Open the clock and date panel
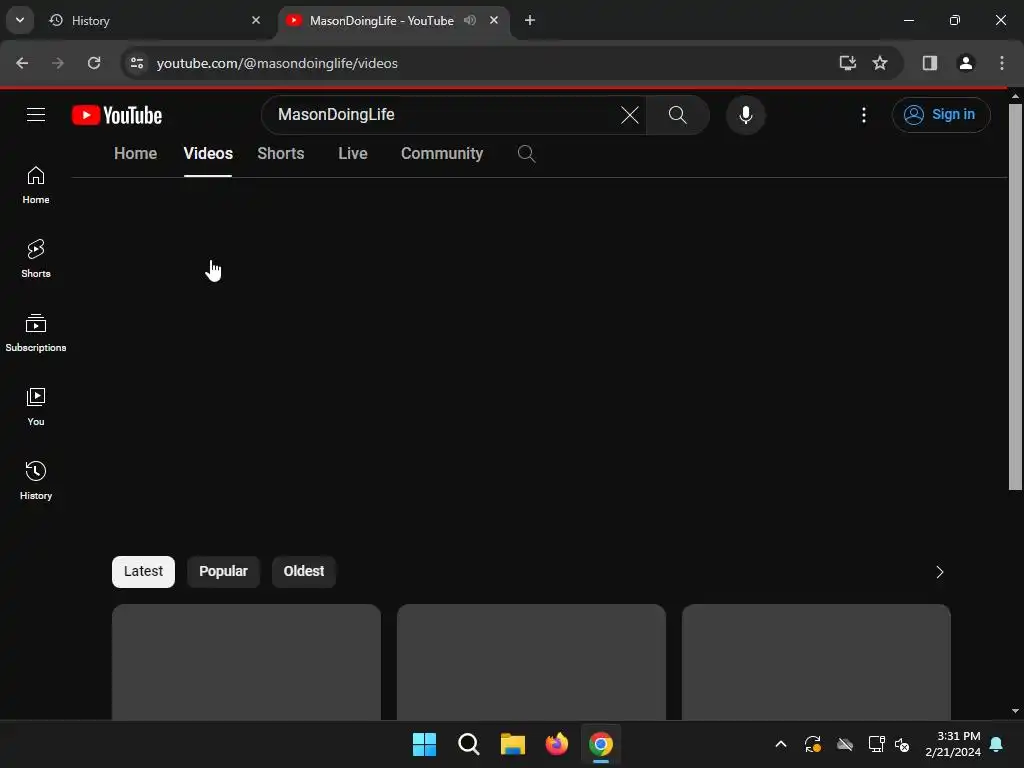Screen dimensions: 1024x768 pyautogui.click(x=953, y=744)
